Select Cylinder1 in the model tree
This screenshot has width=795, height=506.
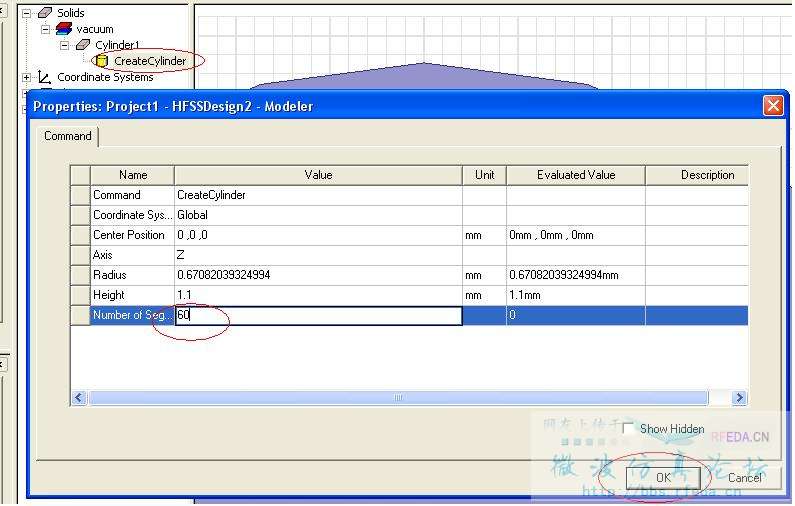tap(117, 45)
